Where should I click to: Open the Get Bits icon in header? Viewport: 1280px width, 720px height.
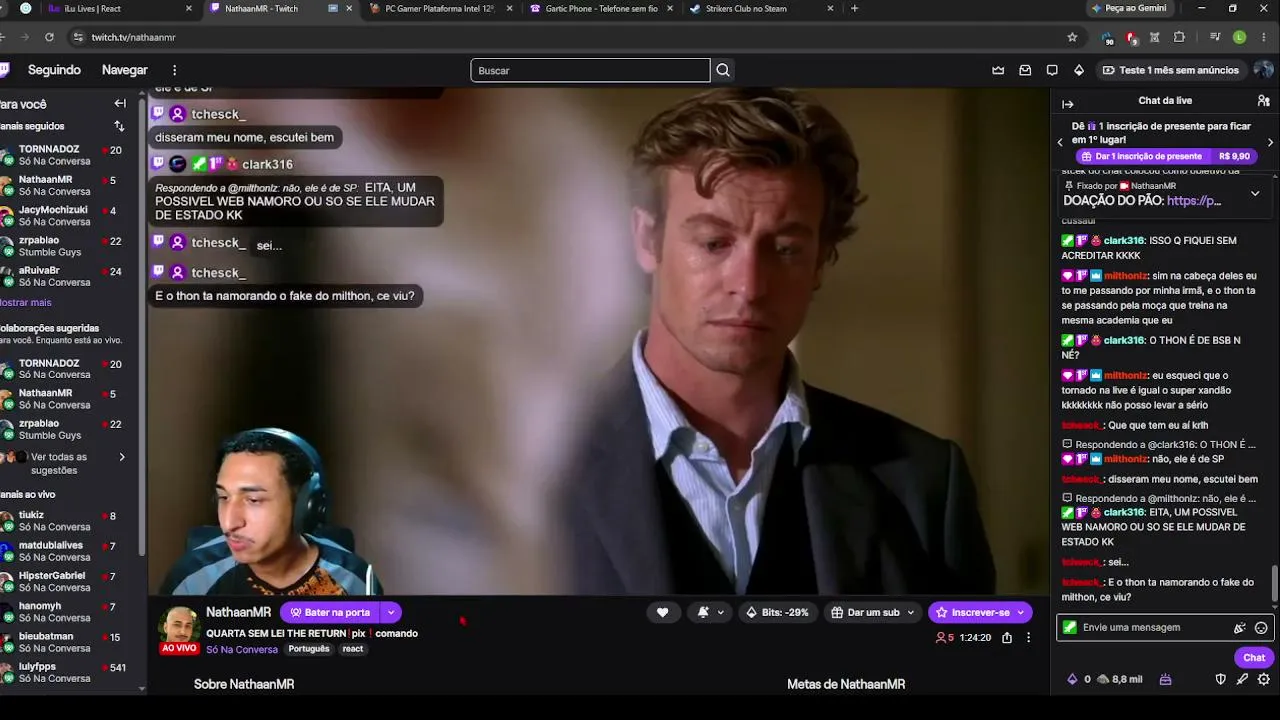pyautogui.click(x=1079, y=70)
